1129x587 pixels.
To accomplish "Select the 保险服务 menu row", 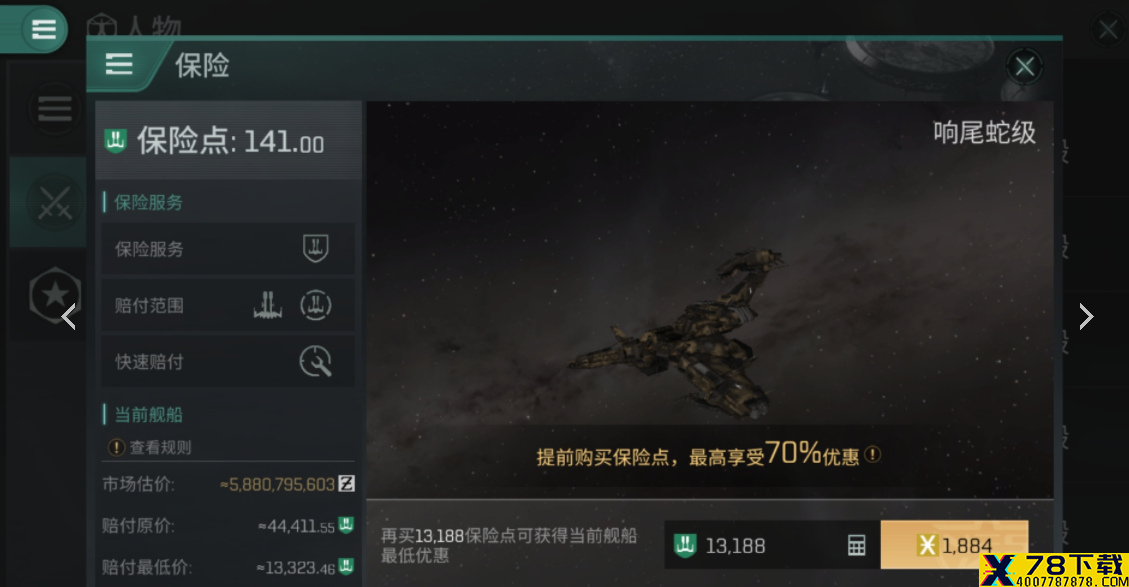I will point(228,248).
